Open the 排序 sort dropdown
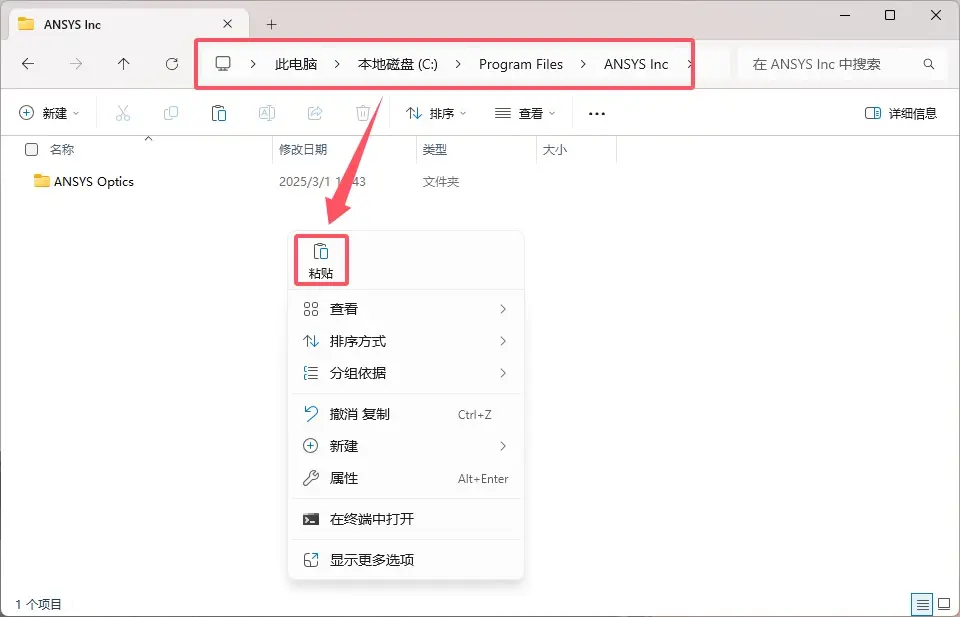This screenshot has width=960, height=617. (x=436, y=113)
